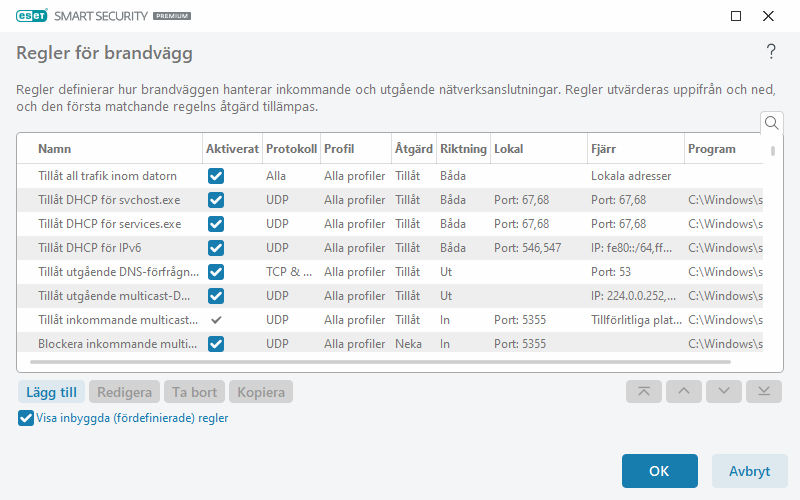Move rule up one position
The width and height of the screenshot is (800, 500).
pyautogui.click(x=684, y=391)
